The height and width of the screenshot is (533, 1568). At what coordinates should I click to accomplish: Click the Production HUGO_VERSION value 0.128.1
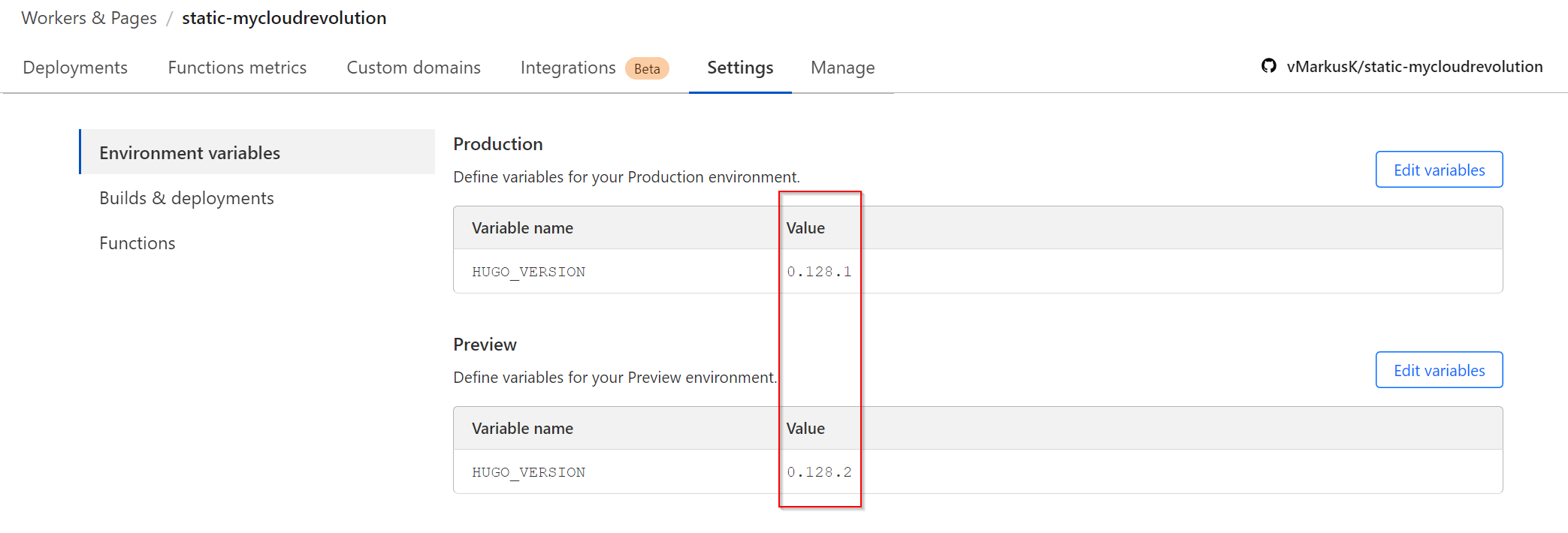(819, 272)
